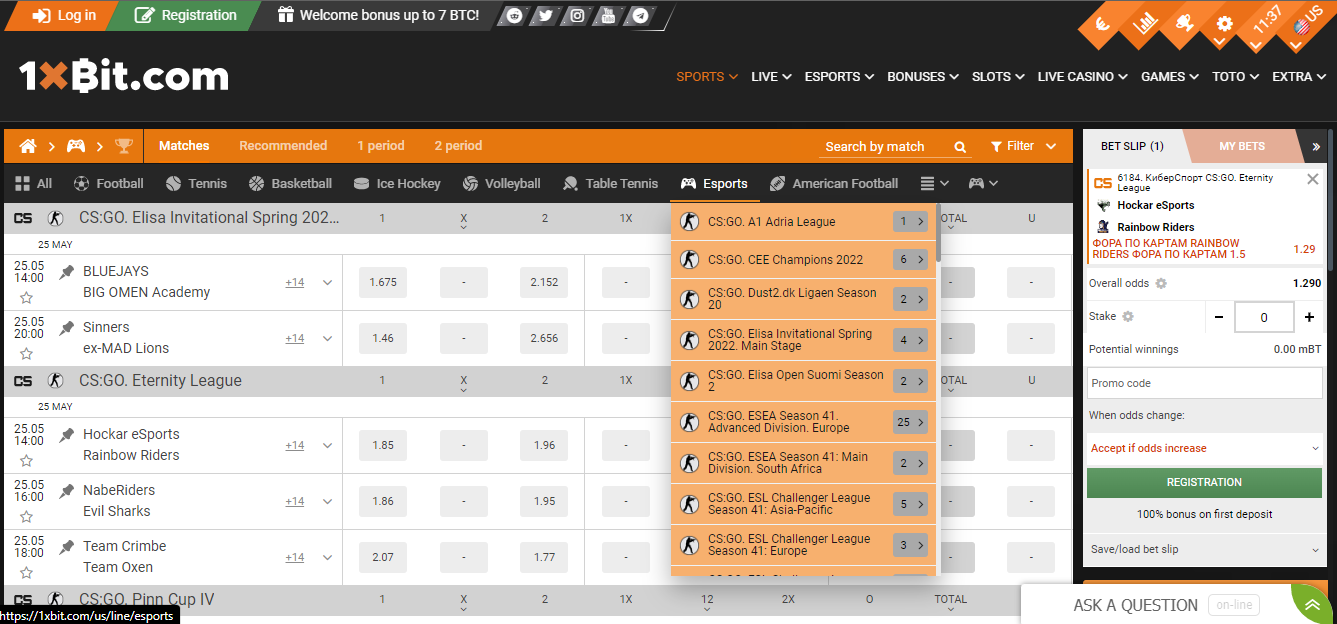Viewport: 1337px width, 624px height.
Task: Open the Table Tennis section
Action: pos(611,183)
